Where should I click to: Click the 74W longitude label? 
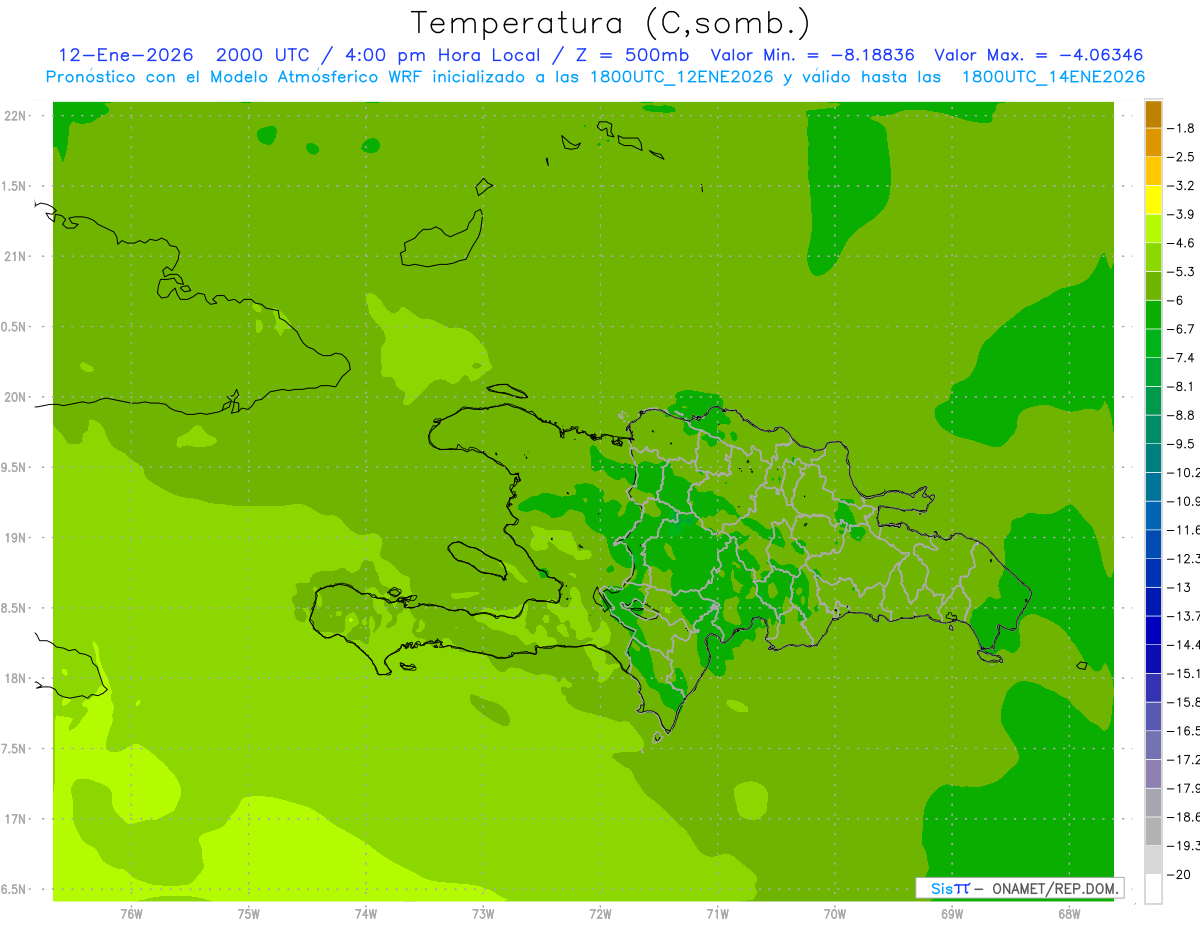[365, 914]
